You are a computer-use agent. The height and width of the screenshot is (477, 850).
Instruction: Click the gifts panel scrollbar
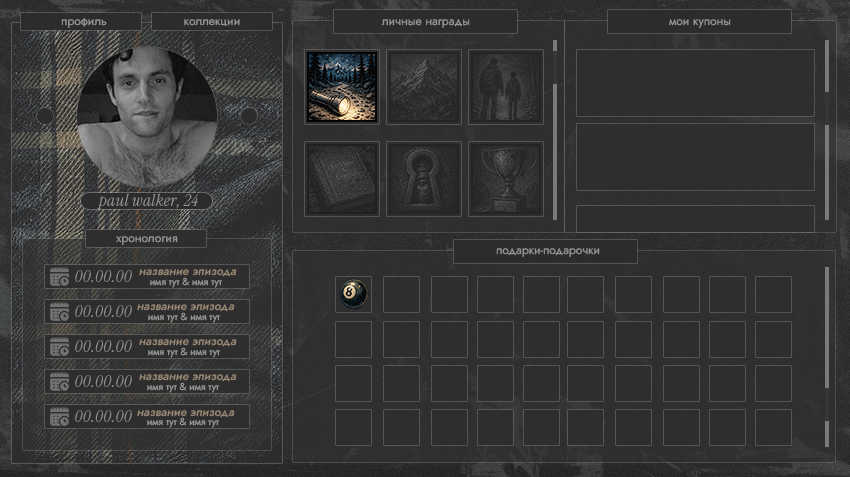click(827, 357)
